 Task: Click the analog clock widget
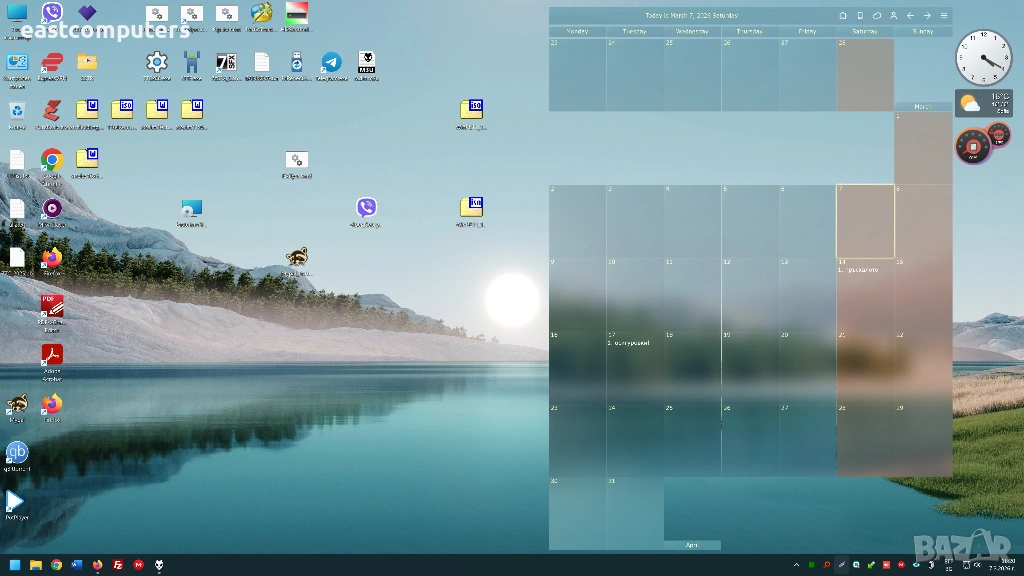tap(983, 57)
